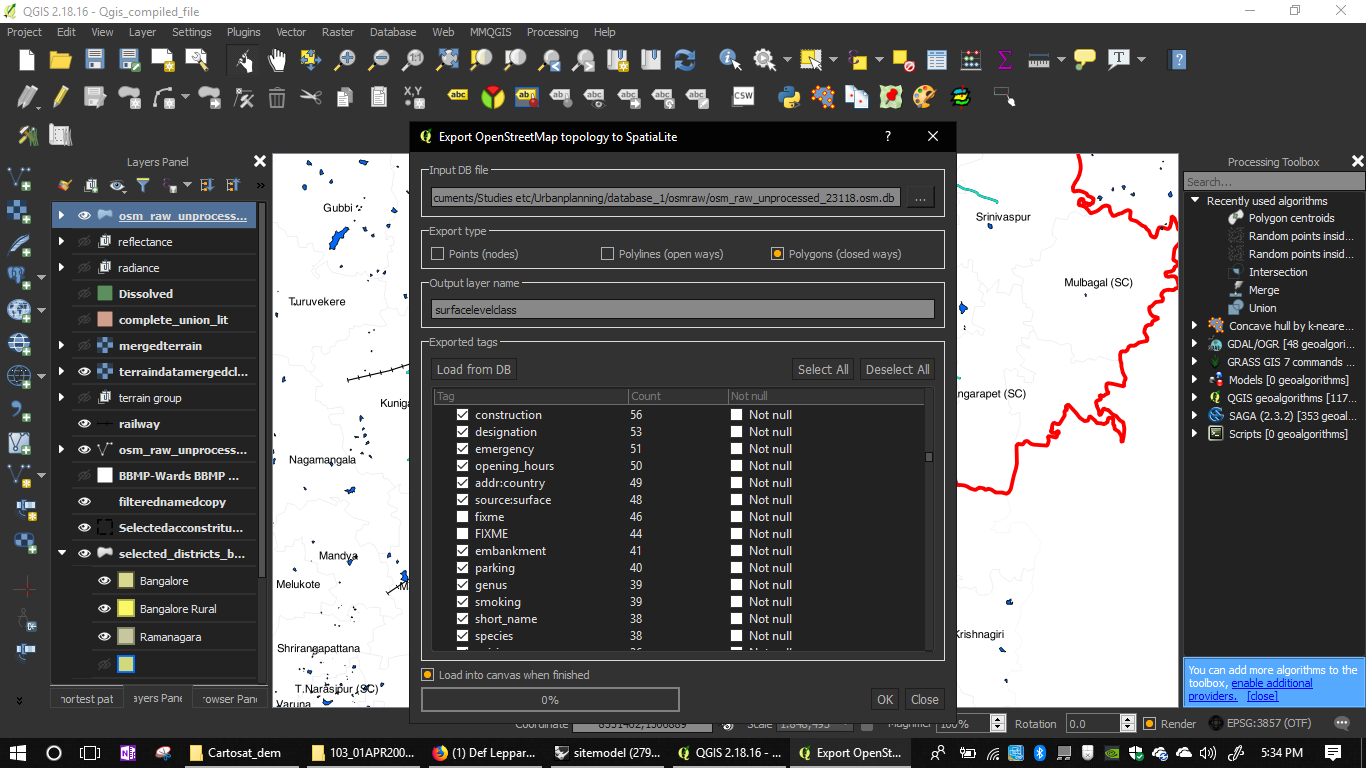The image size is (1366, 768).
Task: Click the Output layer name field
Action: click(x=683, y=310)
